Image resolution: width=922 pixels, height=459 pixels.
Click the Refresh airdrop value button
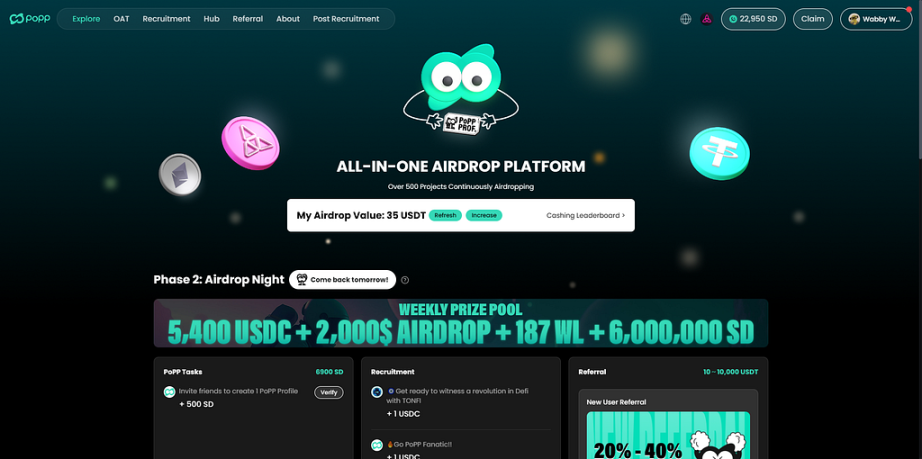[x=445, y=215]
